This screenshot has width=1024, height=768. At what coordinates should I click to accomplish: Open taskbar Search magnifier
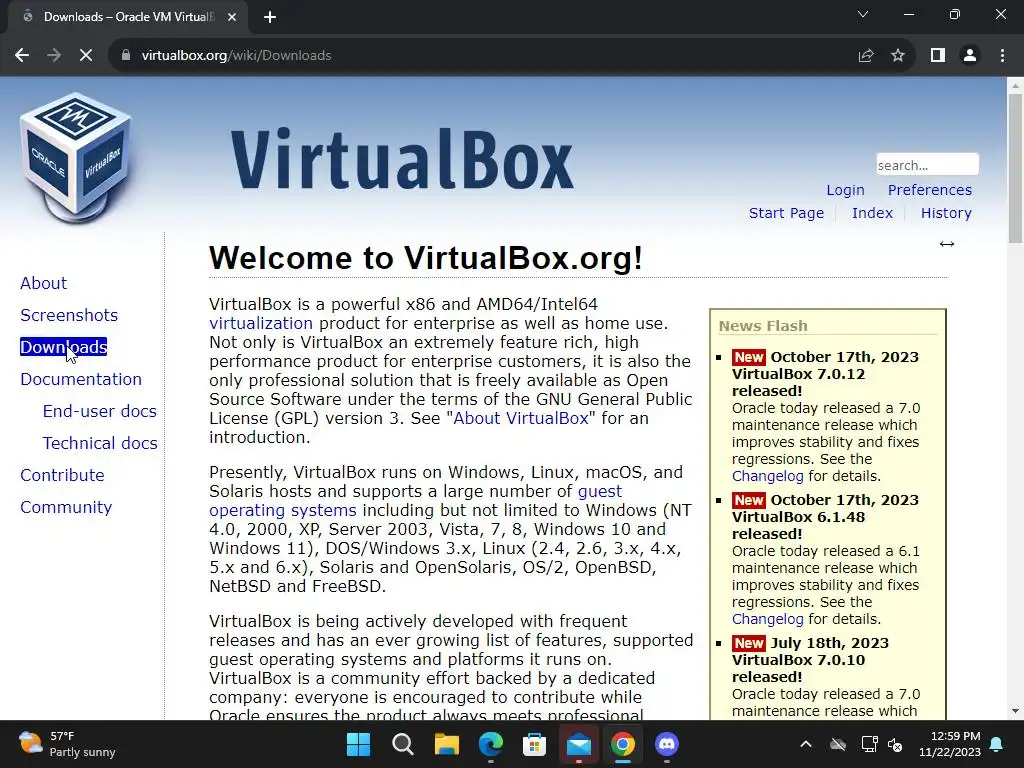[402, 744]
